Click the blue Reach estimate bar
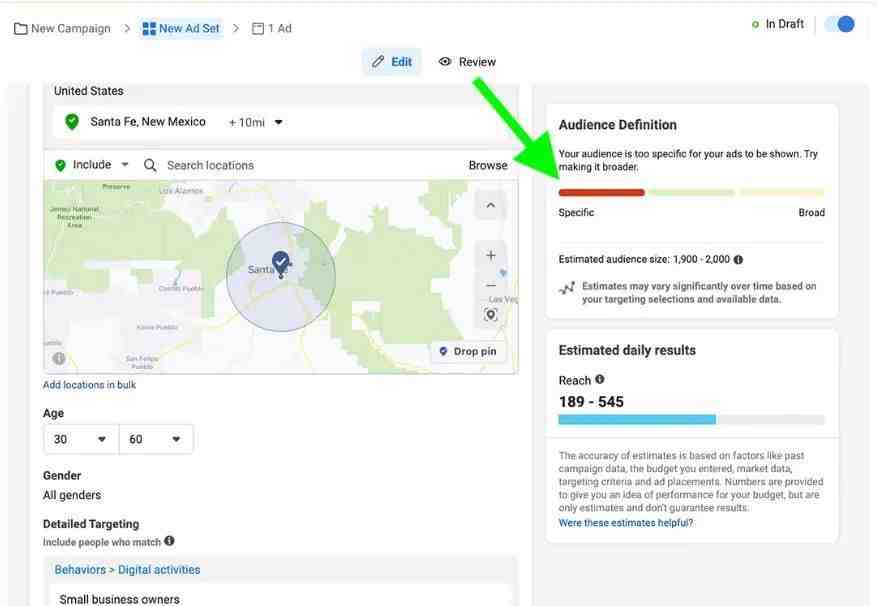The image size is (878, 606). tap(637, 419)
